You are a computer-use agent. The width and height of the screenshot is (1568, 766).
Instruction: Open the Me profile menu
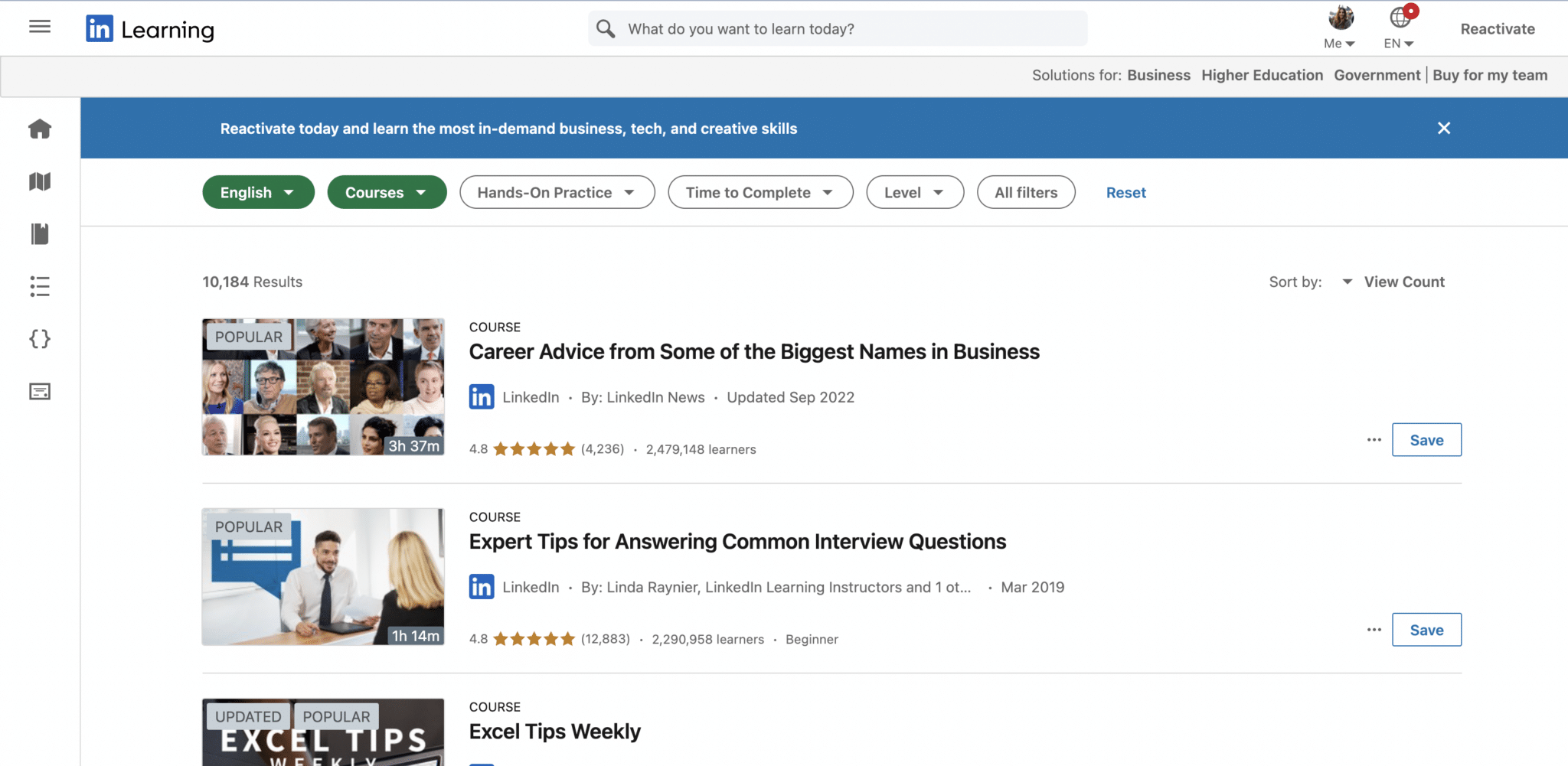(x=1339, y=27)
